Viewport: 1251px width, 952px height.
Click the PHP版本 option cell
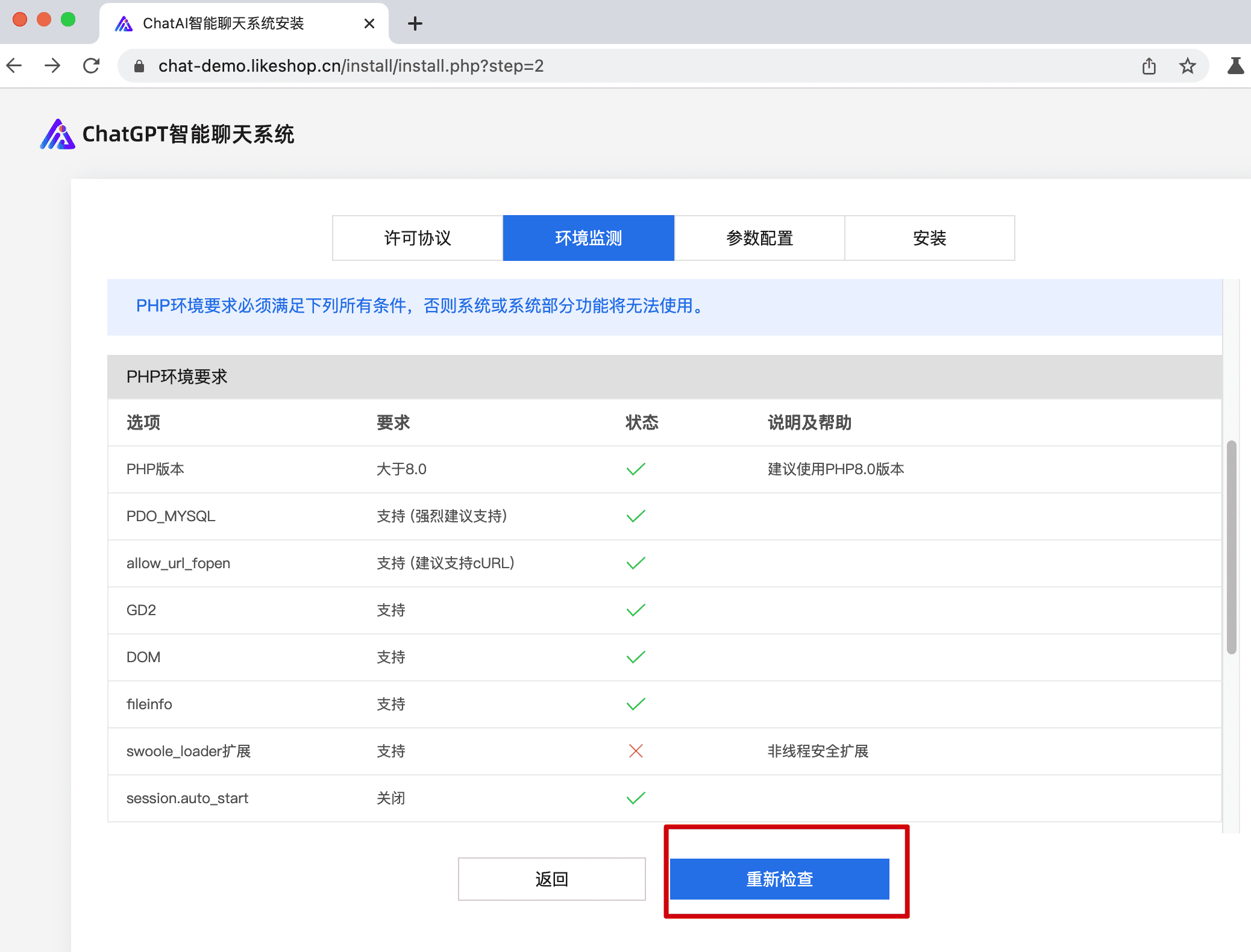coord(155,469)
